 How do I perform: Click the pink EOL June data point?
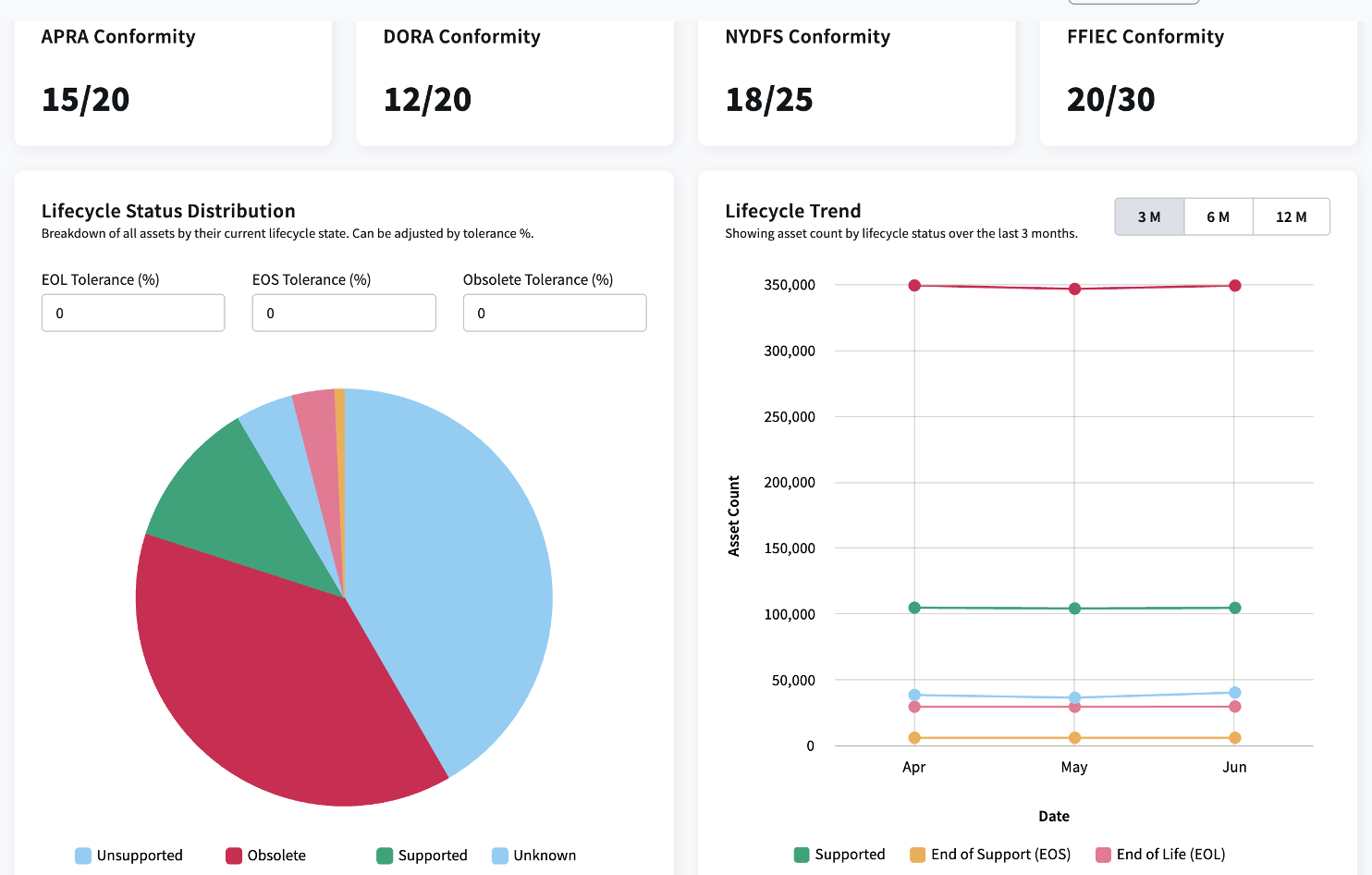1234,707
